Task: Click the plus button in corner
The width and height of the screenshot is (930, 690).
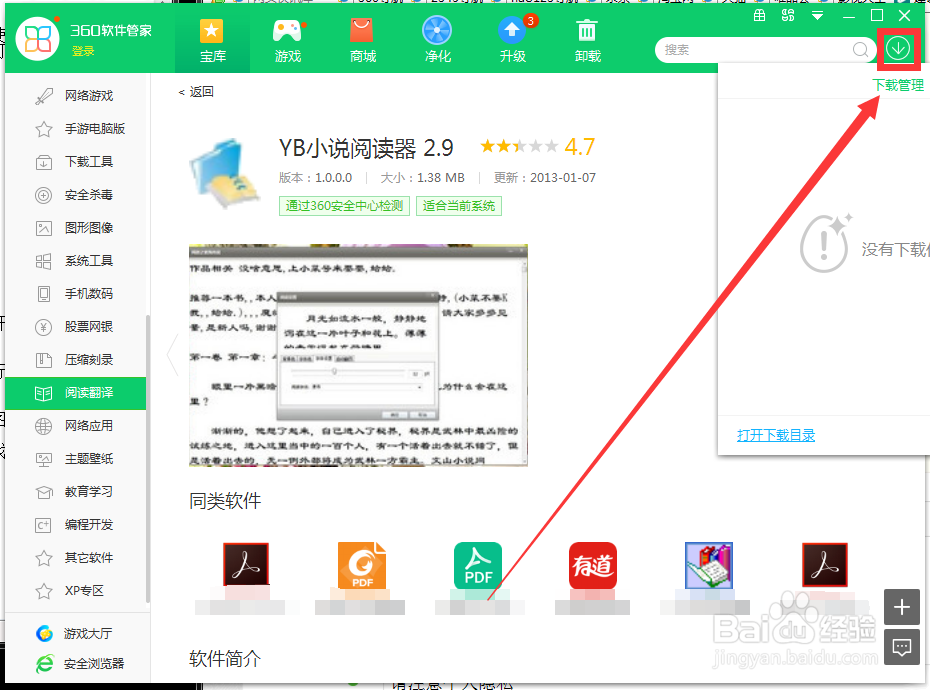Action: (902, 607)
